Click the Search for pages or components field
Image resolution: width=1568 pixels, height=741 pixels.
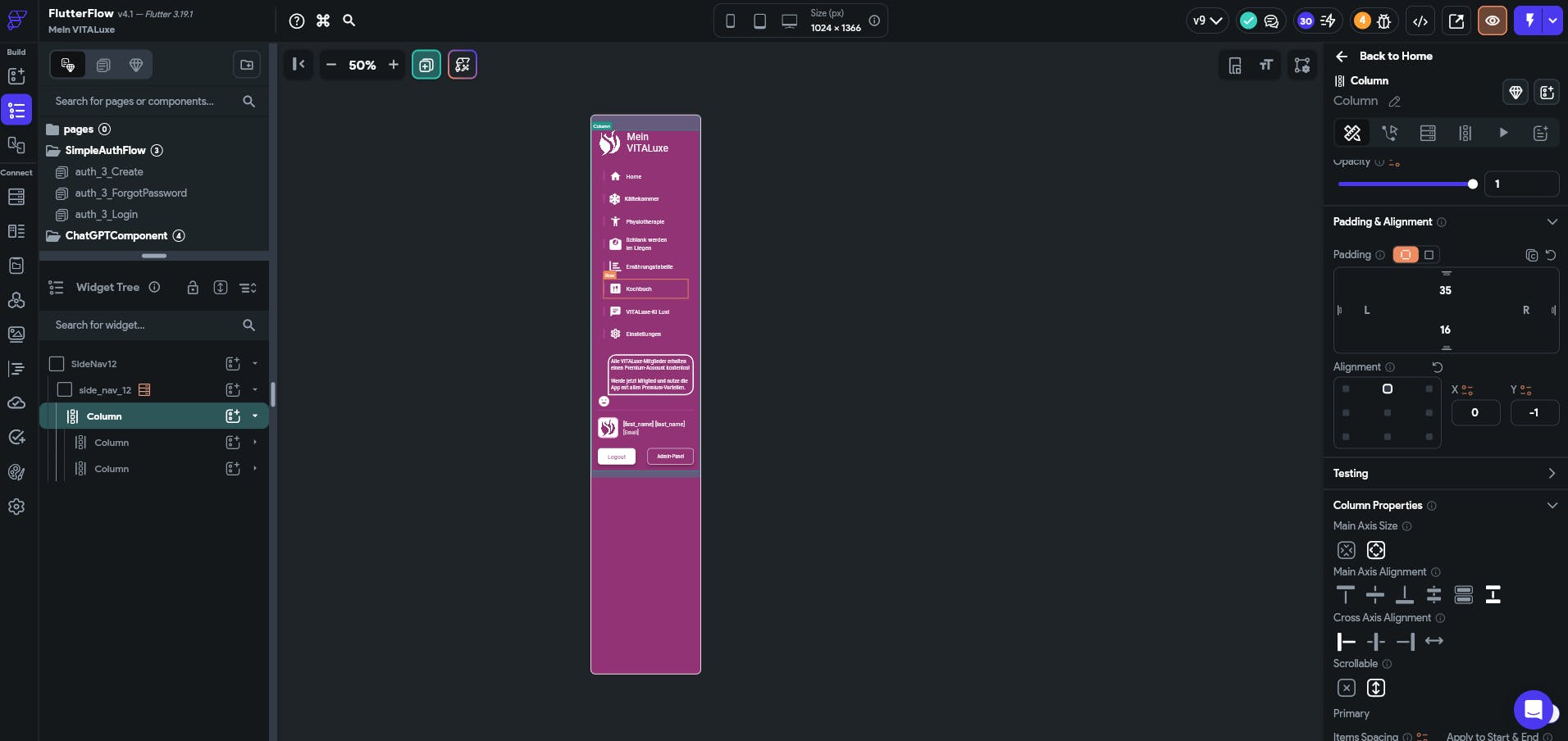coord(154,102)
